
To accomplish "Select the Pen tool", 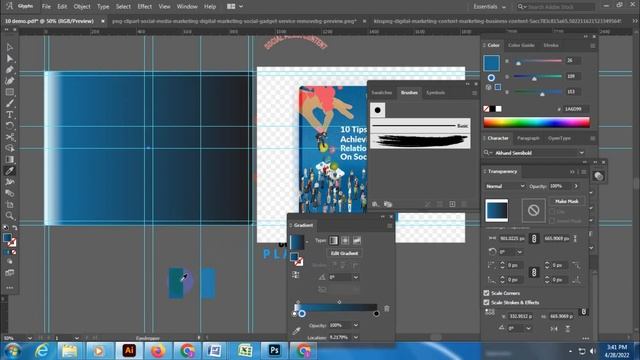I will (x=9, y=70).
